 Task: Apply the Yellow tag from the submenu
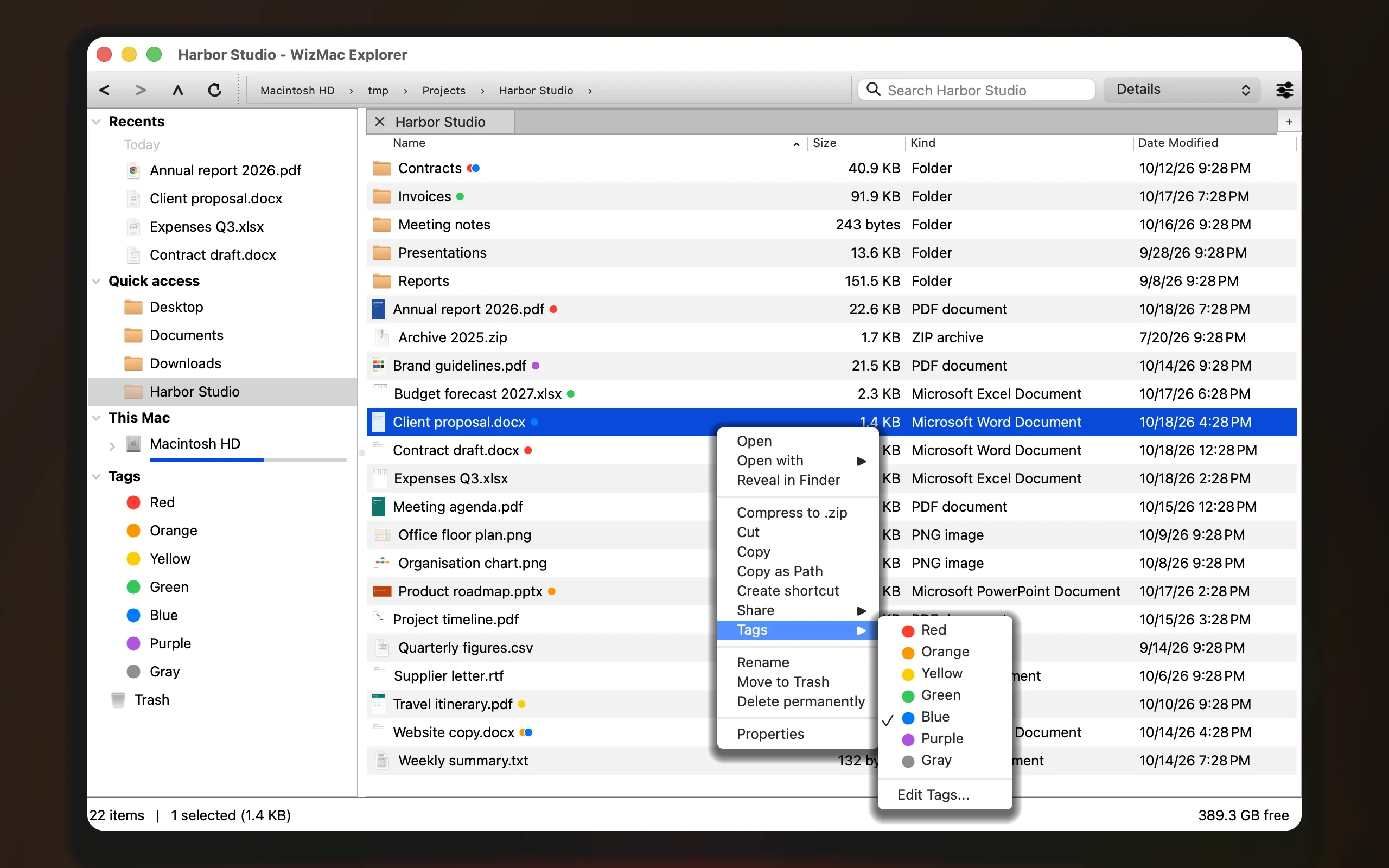[945, 673]
